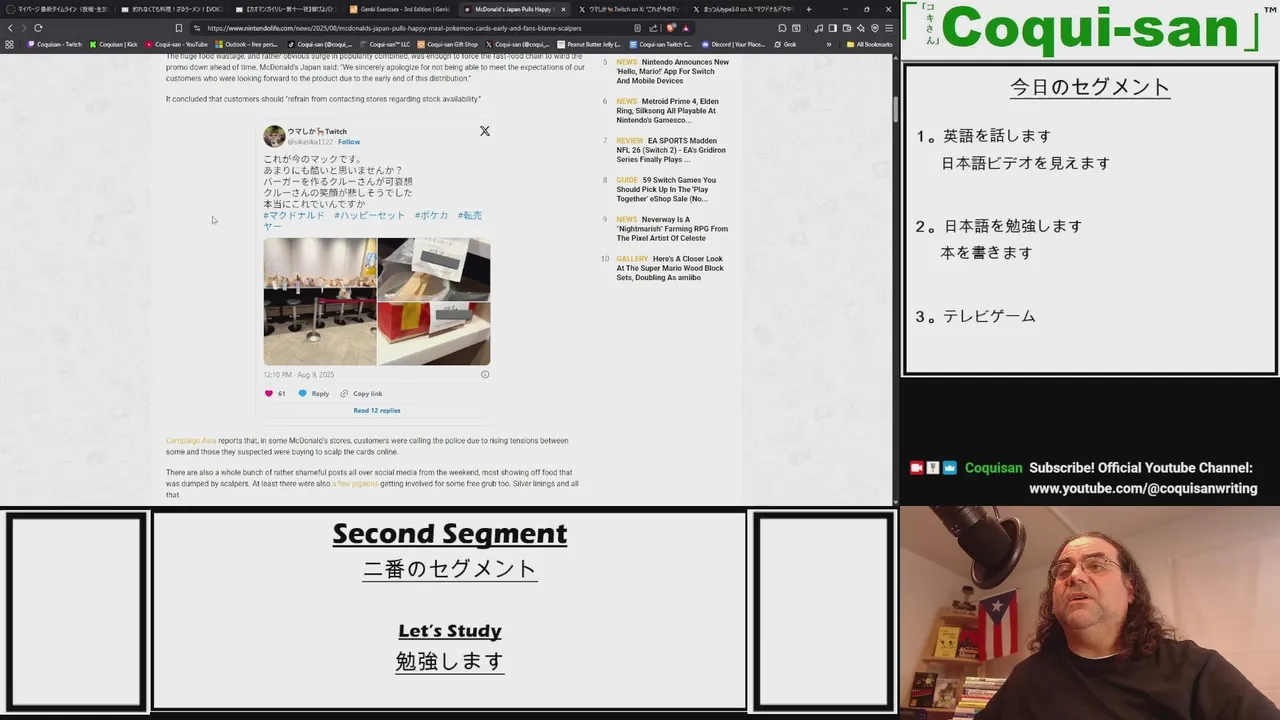1280x720 pixels.
Task: Click the #マクドナルド hashtag
Action: click(294, 215)
